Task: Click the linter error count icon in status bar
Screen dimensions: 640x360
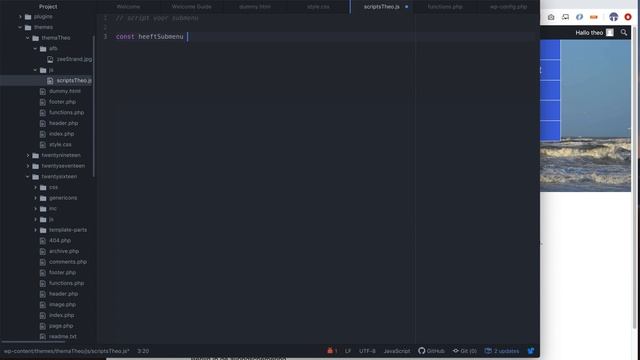Action: (x=331, y=351)
